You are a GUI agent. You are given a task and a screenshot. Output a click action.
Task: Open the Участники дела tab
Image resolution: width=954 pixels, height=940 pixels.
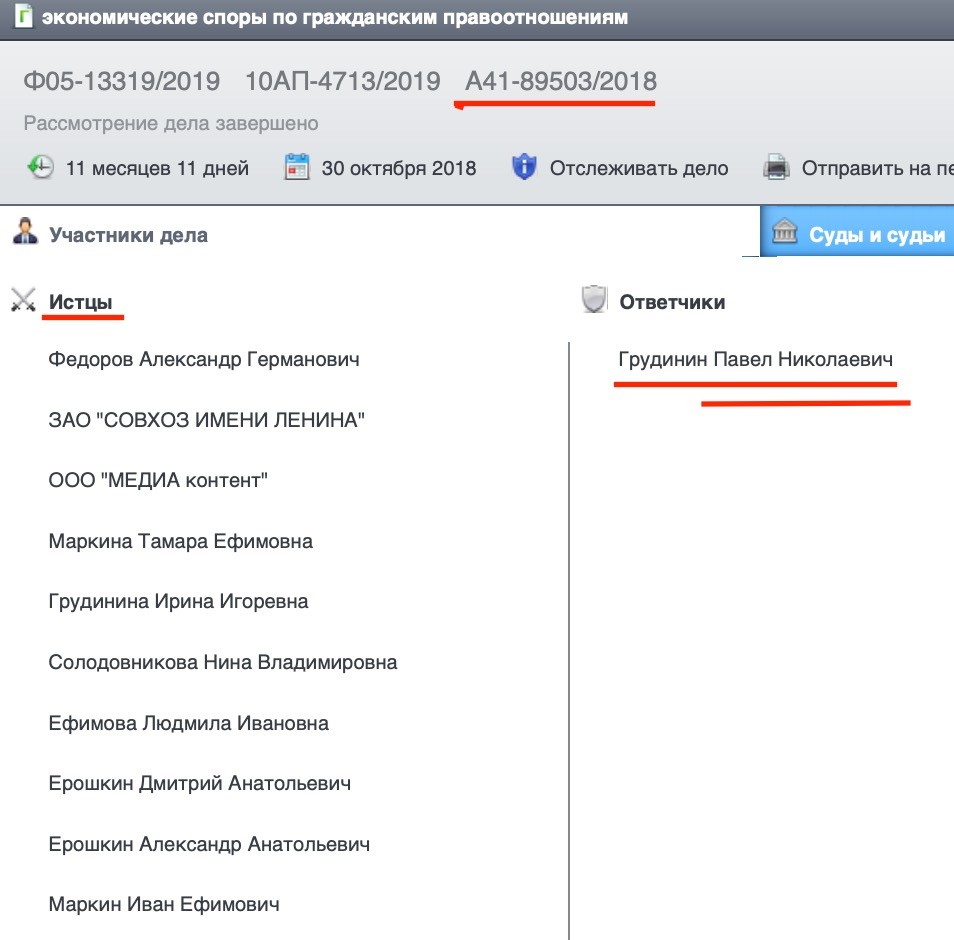pyautogui.click(x=128, y=236)
